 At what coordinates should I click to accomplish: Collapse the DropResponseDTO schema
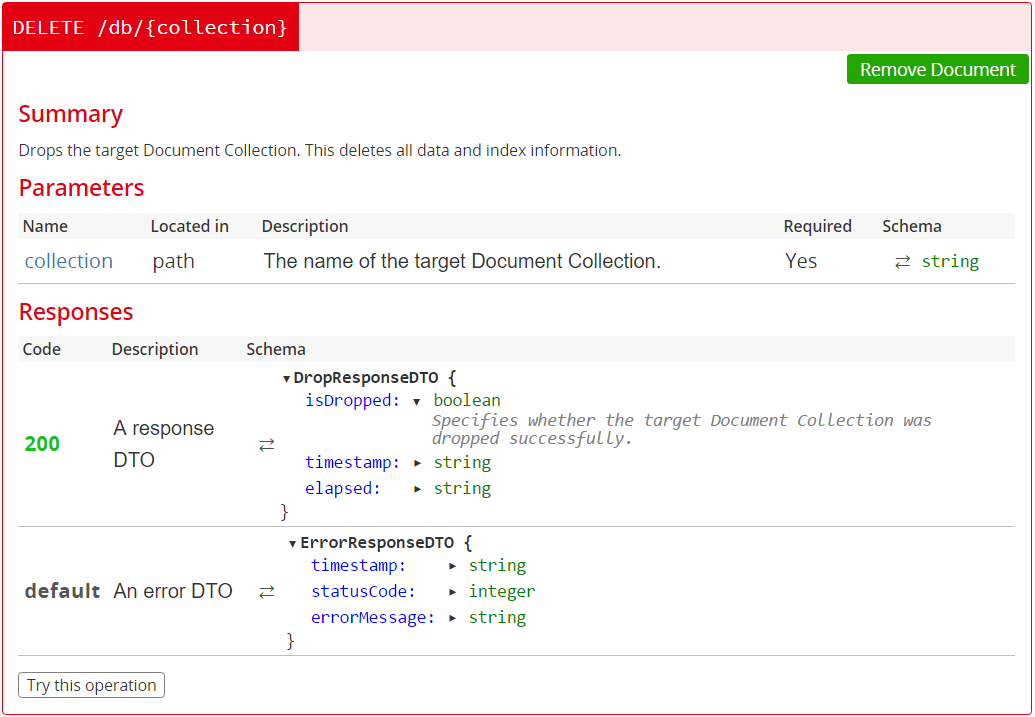286,379
